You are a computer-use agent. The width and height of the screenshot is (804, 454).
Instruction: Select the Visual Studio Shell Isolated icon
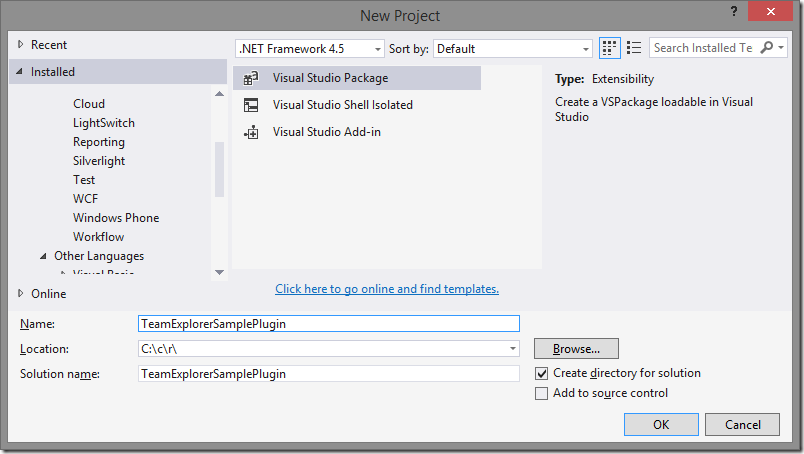pos(251,105)
